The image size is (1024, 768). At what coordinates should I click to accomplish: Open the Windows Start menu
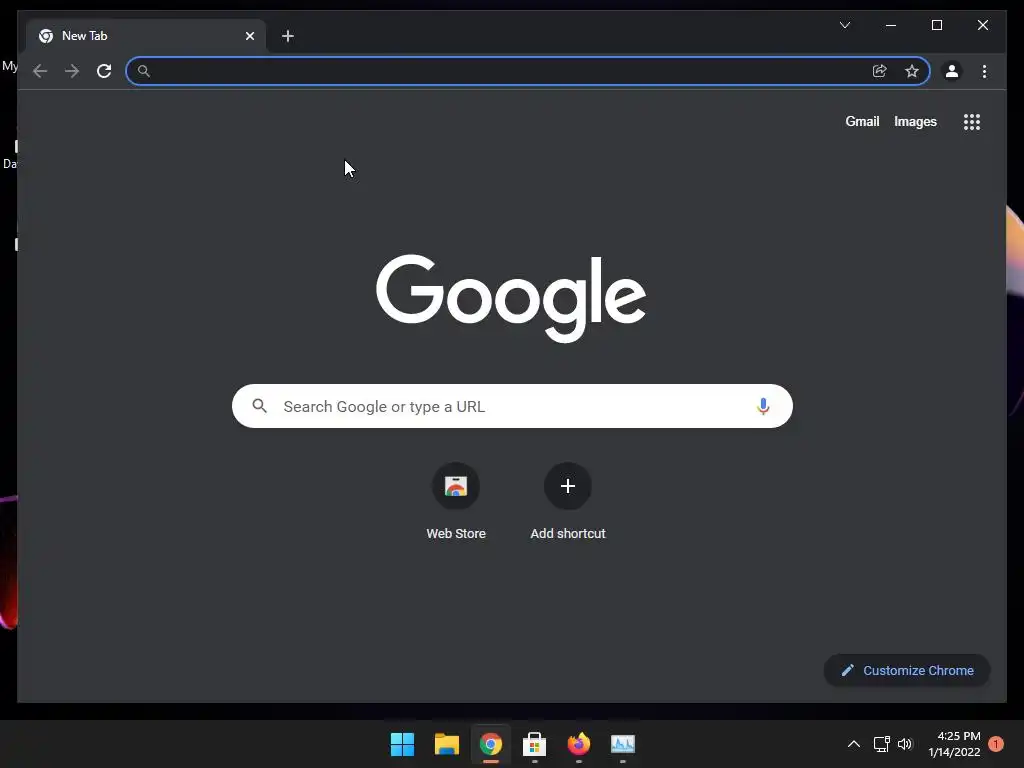[402, 744]
